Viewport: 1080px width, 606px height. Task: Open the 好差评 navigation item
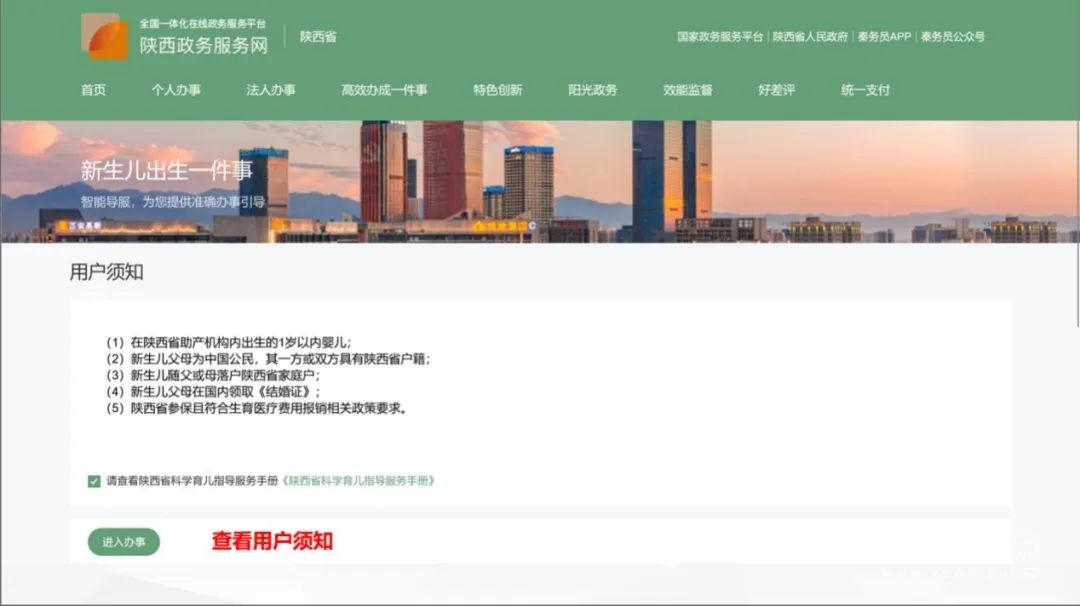click(776, 90)
